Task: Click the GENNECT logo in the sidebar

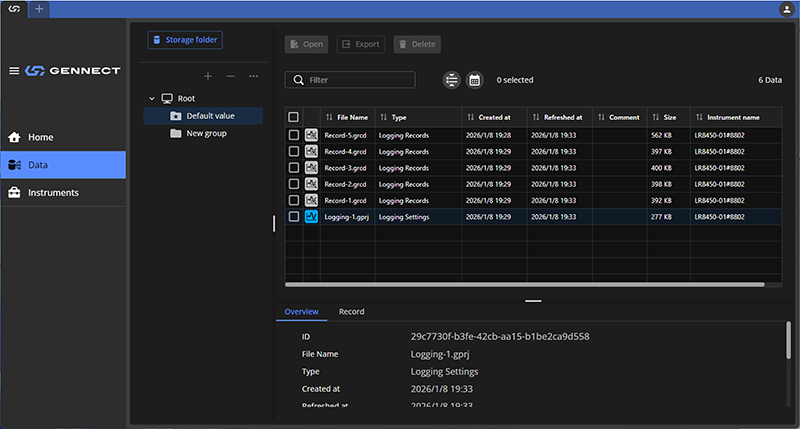Action: pyautogui.click(x=72, y=70)
